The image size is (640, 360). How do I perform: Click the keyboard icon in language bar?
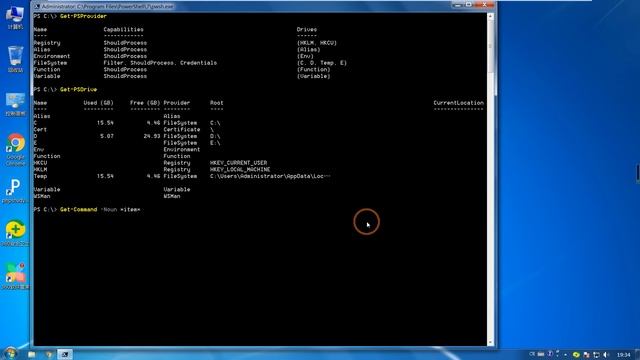point(541,354)
